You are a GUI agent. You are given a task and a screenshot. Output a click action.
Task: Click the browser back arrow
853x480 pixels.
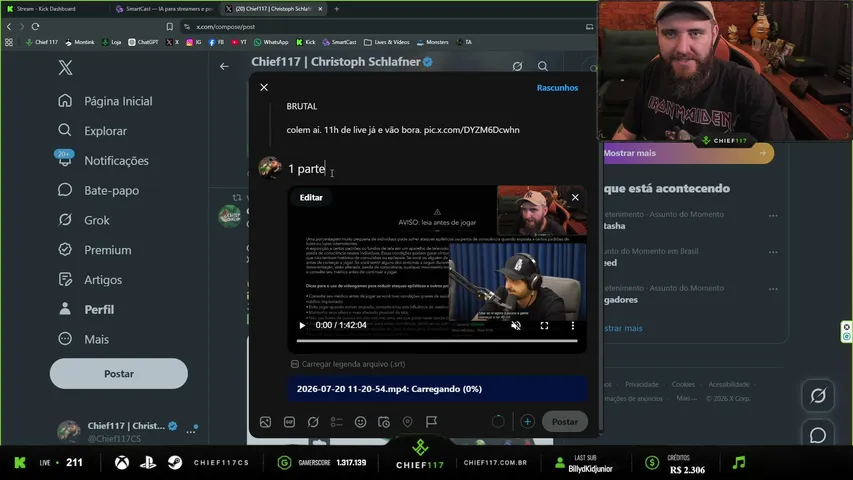[9, 26]
